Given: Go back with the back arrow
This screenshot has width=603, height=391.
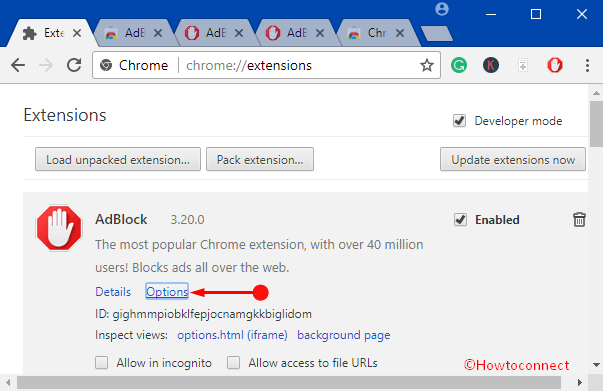Looking at the screenshot, I should coord(18,65).
